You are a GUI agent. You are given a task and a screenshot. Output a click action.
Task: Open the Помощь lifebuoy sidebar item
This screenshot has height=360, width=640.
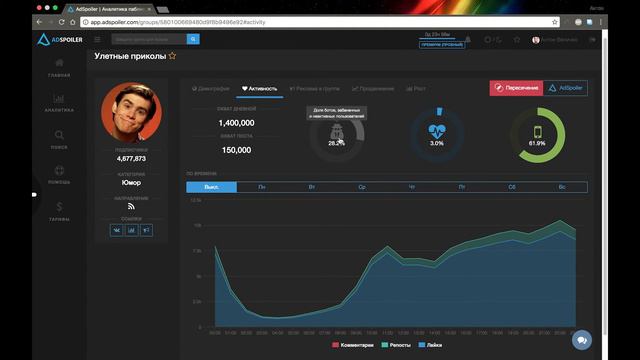coord(59,175)
